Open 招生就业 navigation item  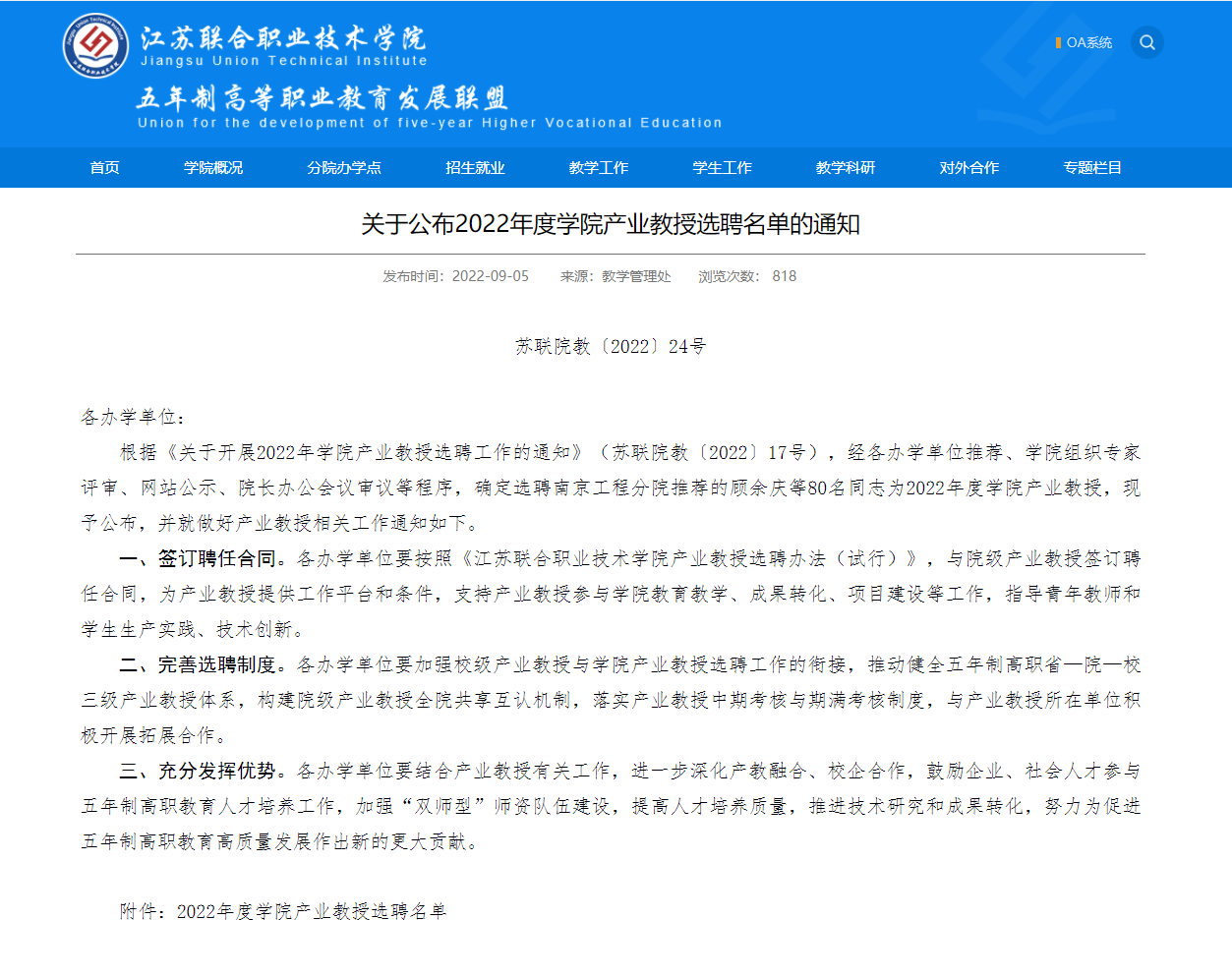coord(475,168)
